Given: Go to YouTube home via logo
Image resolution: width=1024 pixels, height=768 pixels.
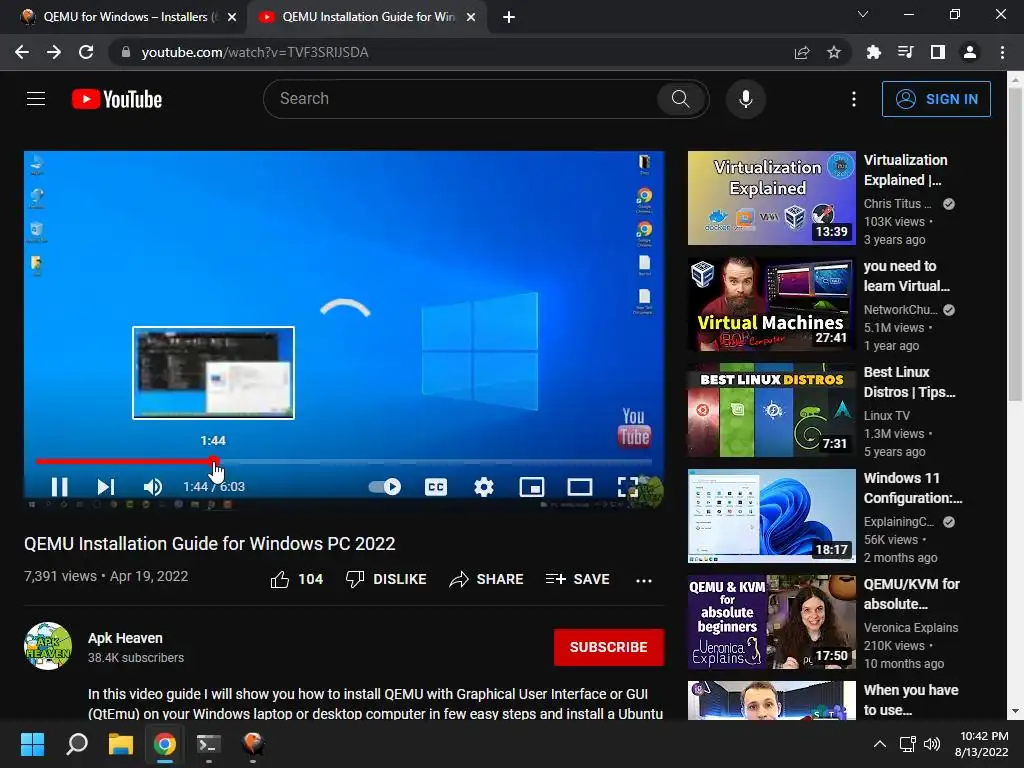Looking at the screenshot, I should pyautogui.click(x=117, y=99).
